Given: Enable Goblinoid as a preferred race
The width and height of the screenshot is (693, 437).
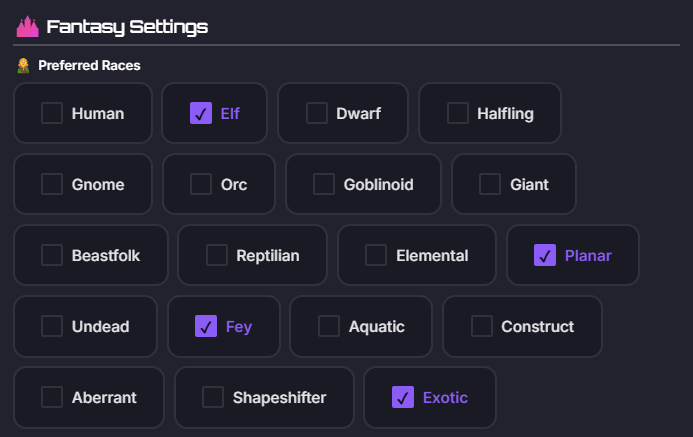Looking at the screenshot, I should 324,184.
